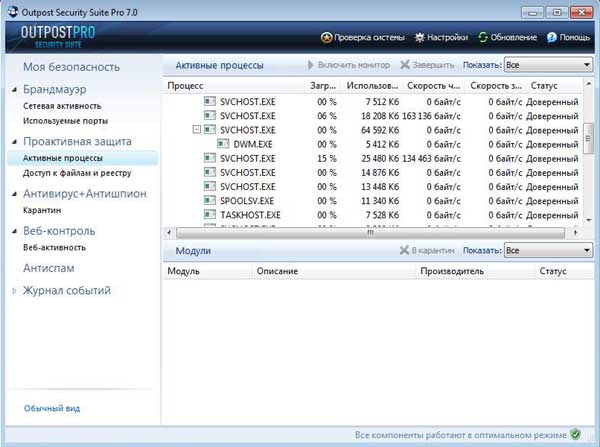
Task: Open Журнал событий section
Action: click(67, 290)
